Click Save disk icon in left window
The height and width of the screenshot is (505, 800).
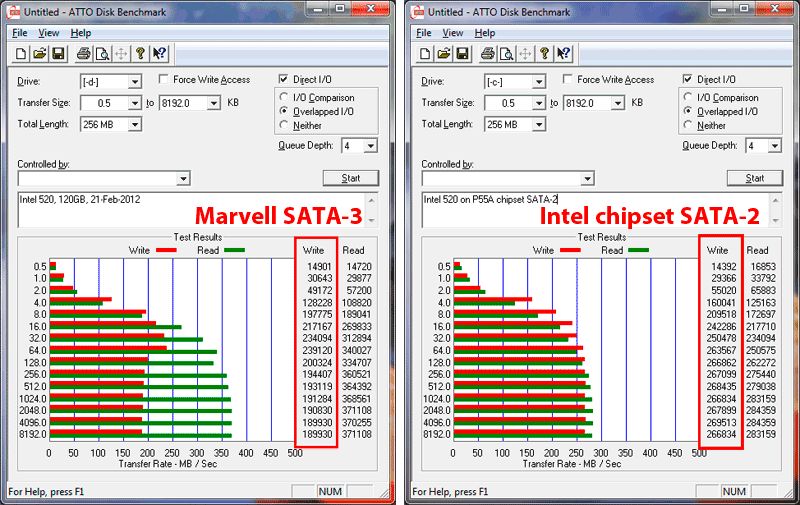[x=58, y=54]
